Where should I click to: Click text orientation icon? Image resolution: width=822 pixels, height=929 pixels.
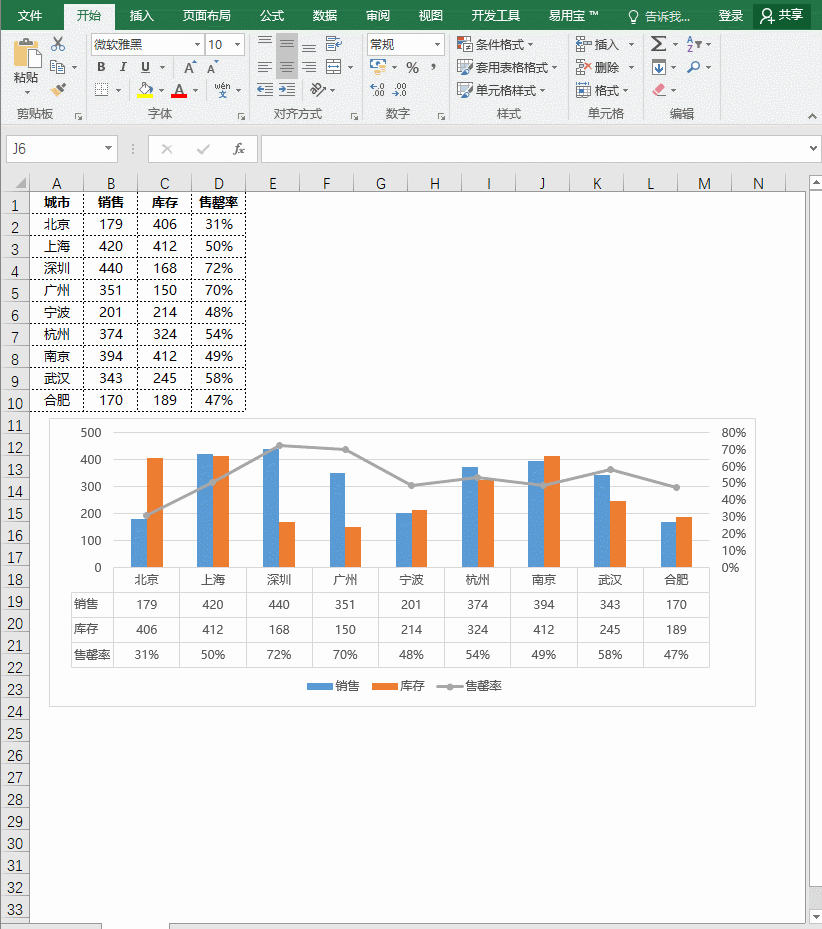click(x=318, y=89)
